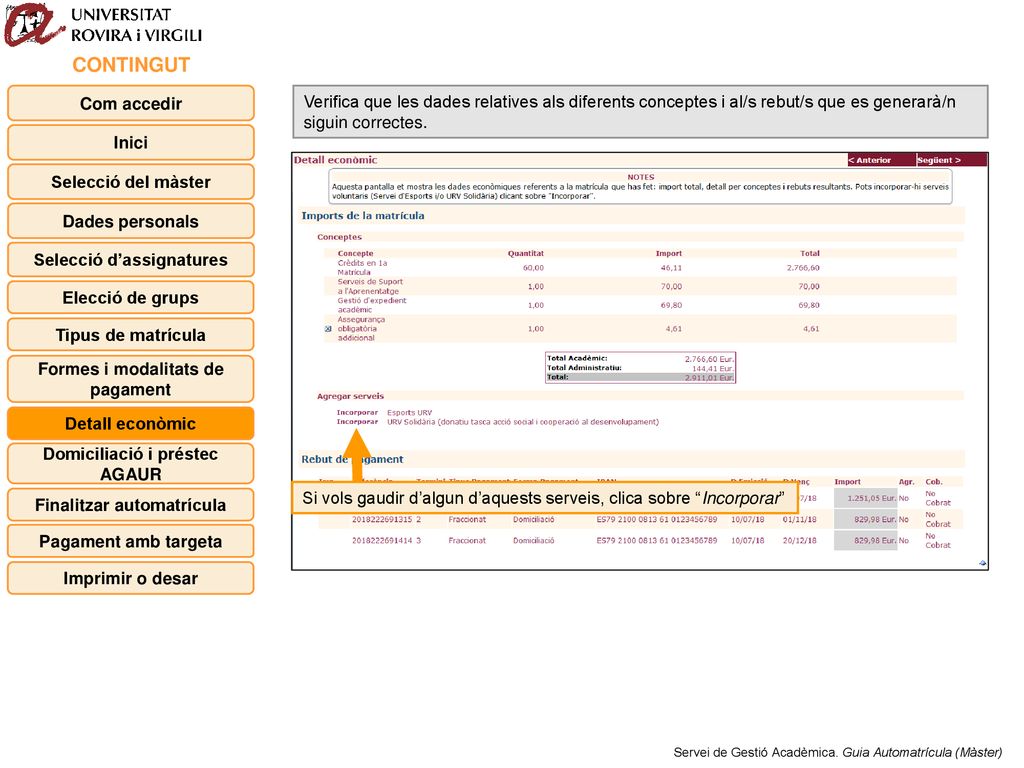Image resolution: width=1024 pixels, height=768 pixels.
Task: Go to the Inici section
Action: click(x=131, y=142)
